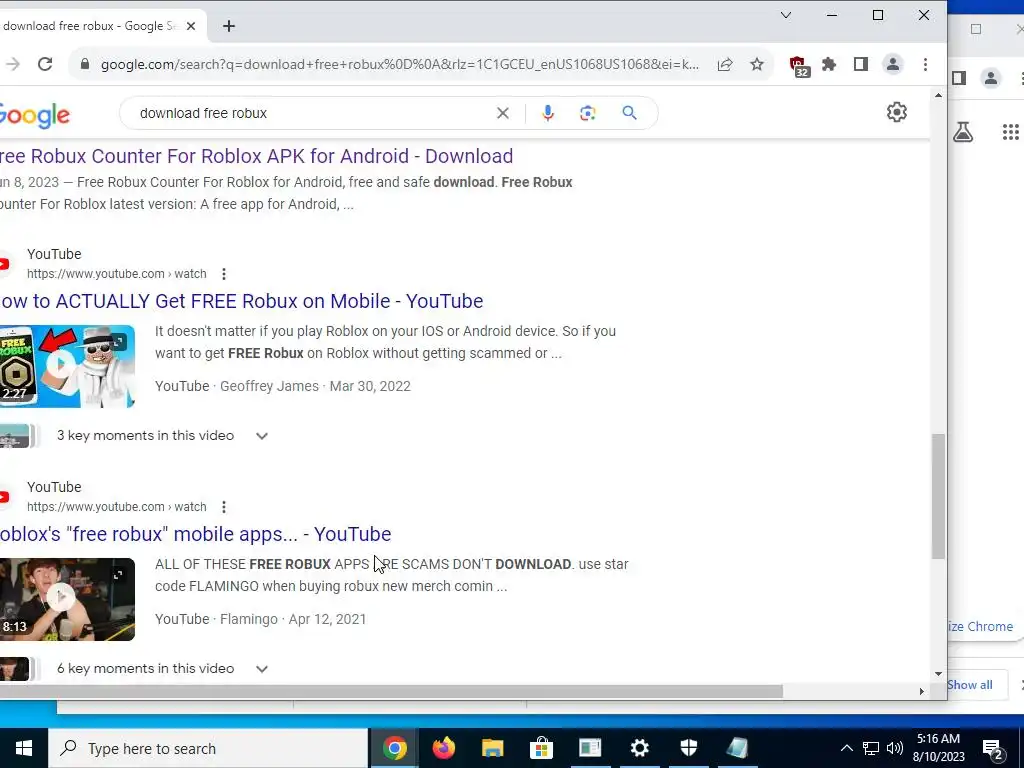Play the 2:27 Free Robux video thumbnail
Image resolution: width=1024 pixels, height=768 pixels.
[x=67, y=366]
